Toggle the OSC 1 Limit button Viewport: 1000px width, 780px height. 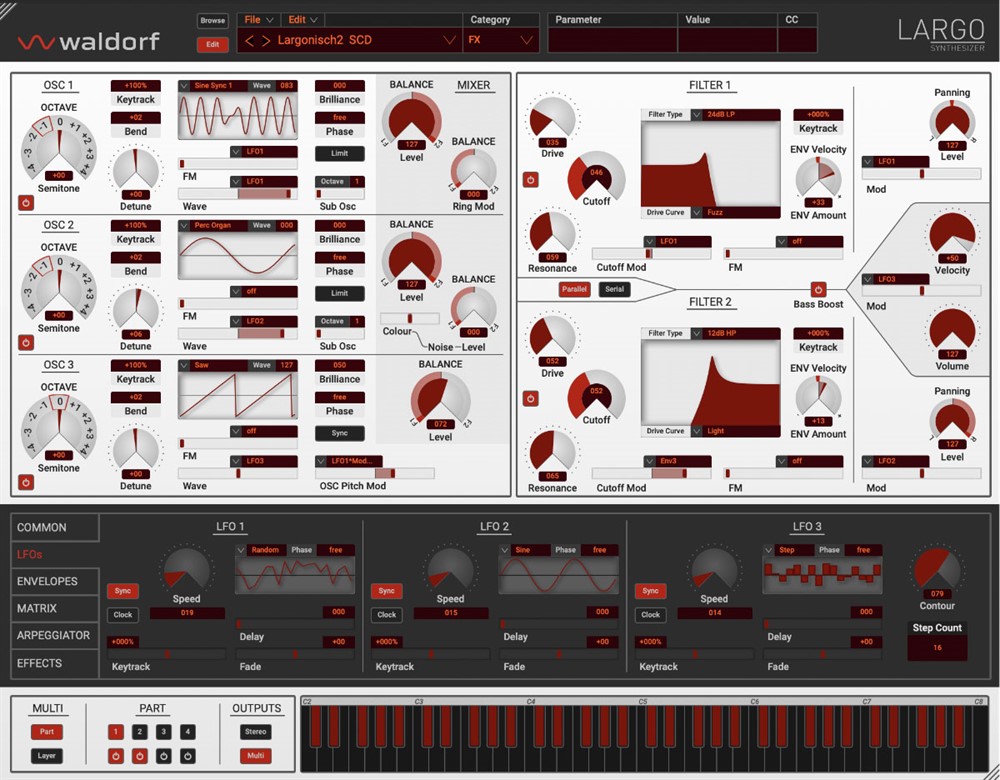tap(339, 153)
